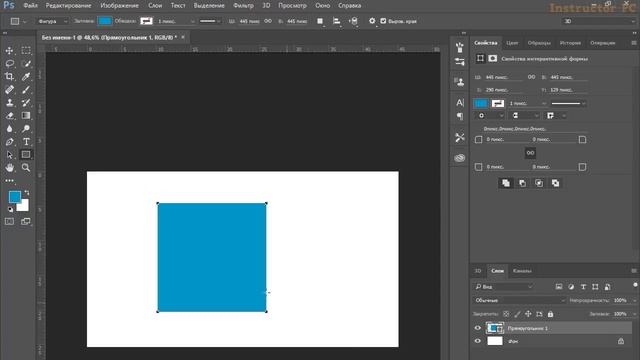Change screen mode in the toolbar

(x=26, y=221)
